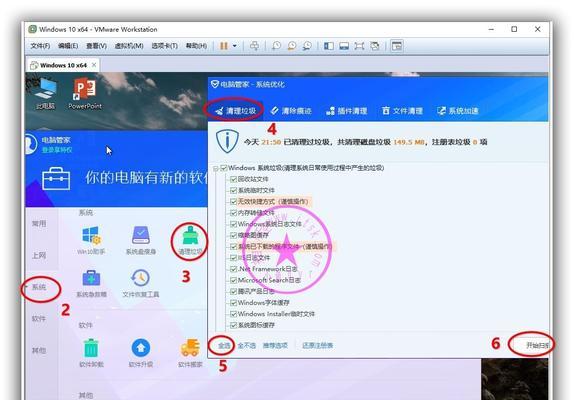Switch to the 清除痕迹 tab
The image size is (574, 400).
click(291, 111)
